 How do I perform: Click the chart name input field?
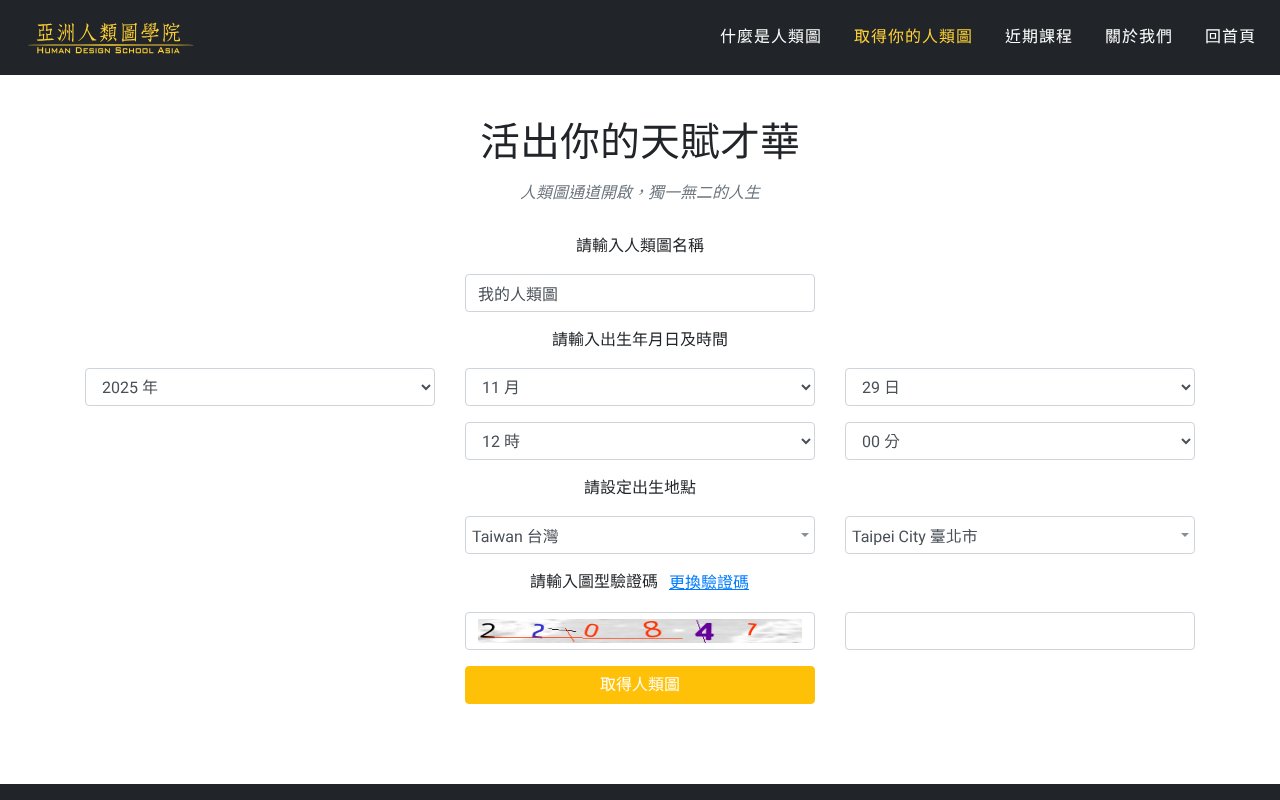[640, 293]
